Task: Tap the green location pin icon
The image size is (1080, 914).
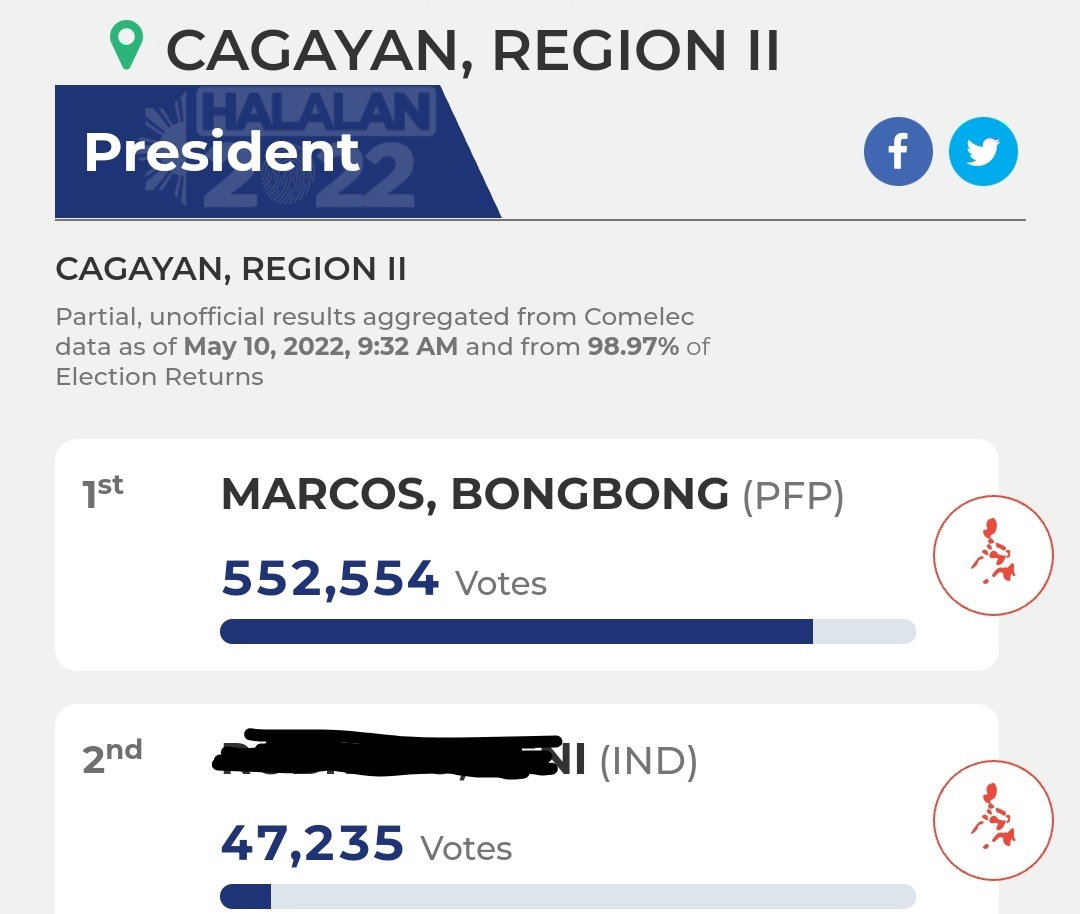Action: click(x=127, y=45)
